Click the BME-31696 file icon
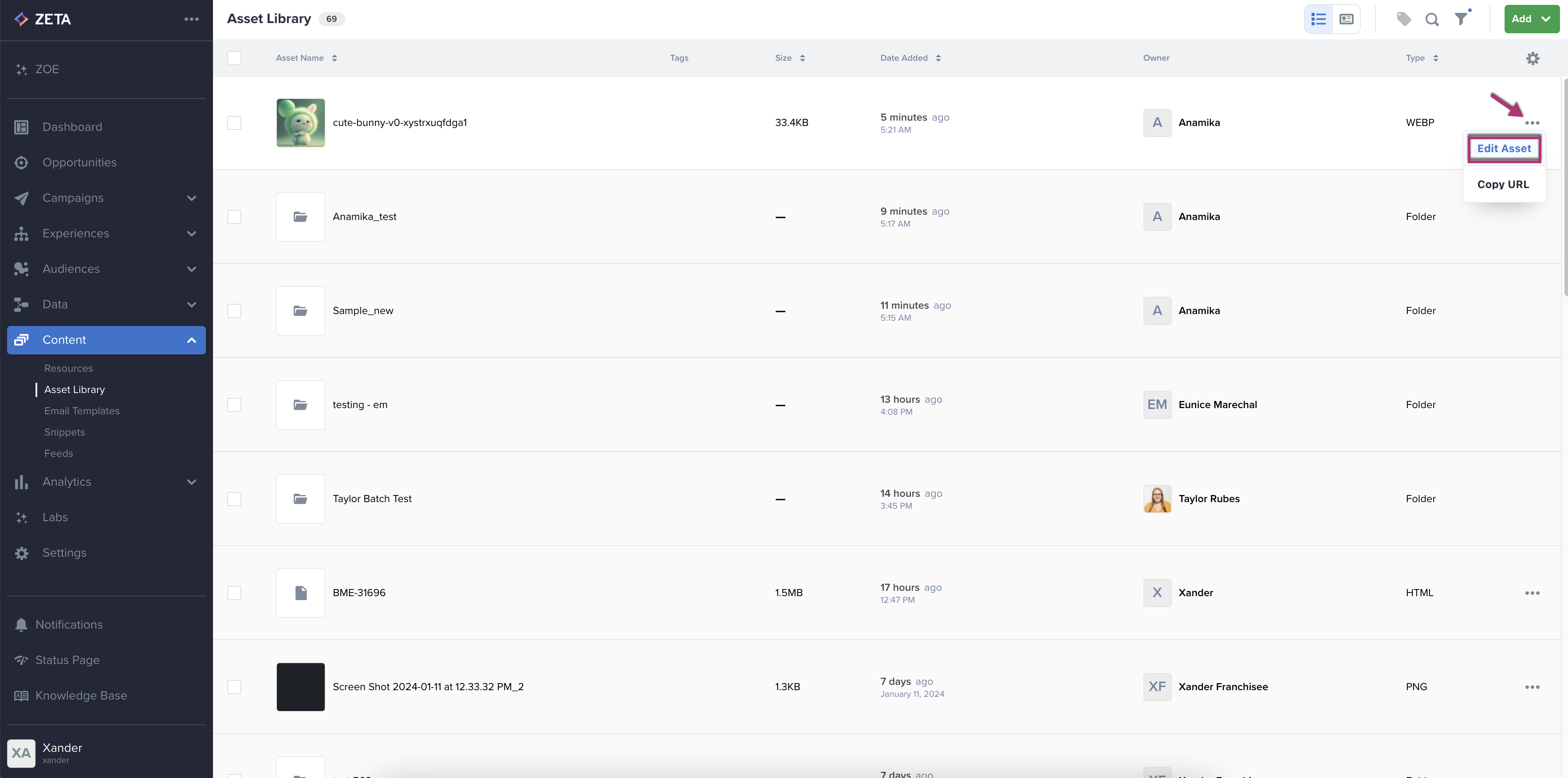Viewport: 1568px width, 778px height. pos(301,593)
